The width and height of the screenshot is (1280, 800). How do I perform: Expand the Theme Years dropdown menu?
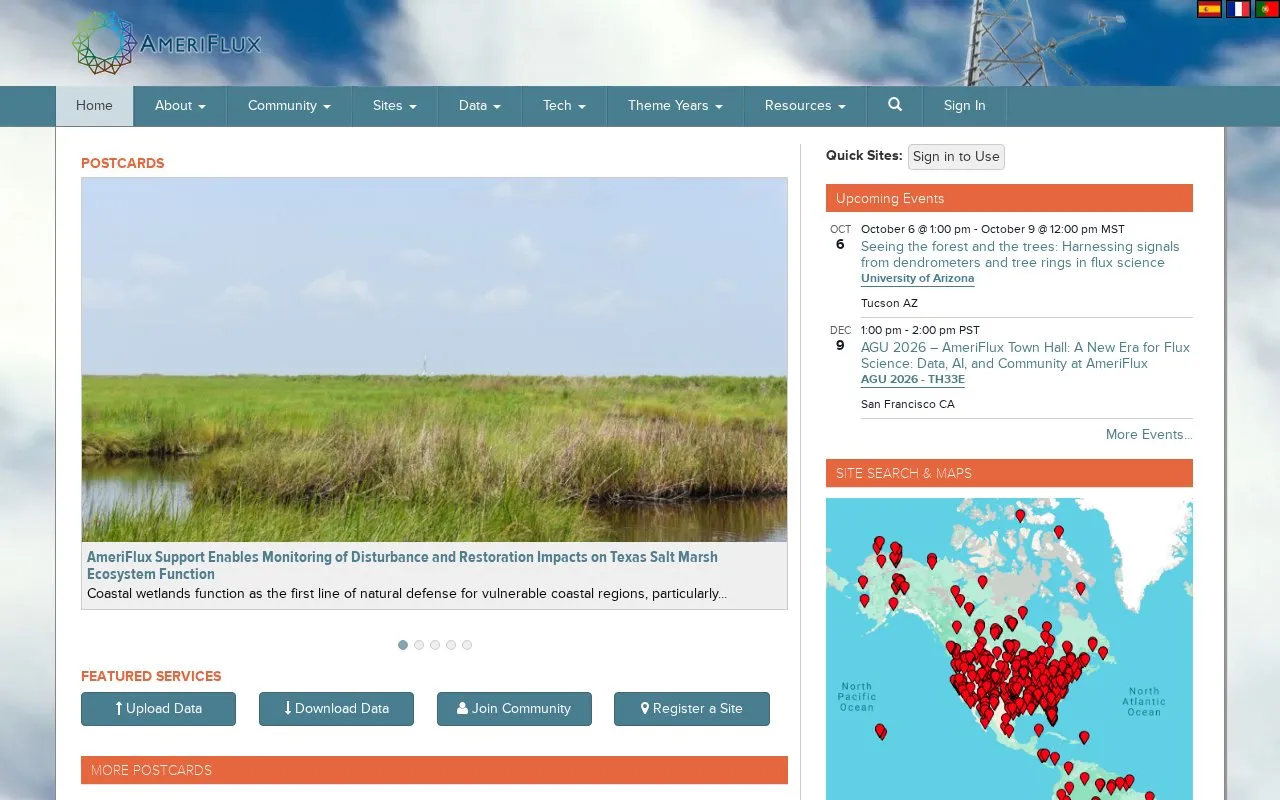click(x=675, y=106)
